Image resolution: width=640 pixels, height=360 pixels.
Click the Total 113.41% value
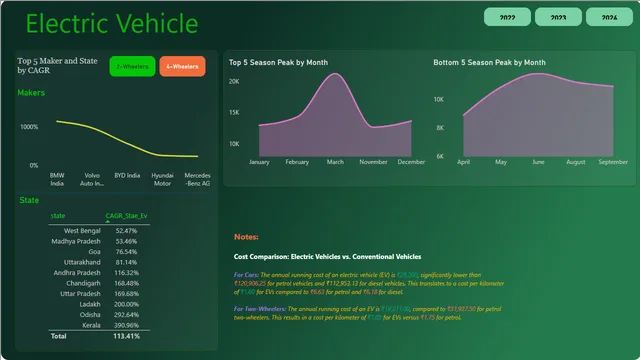(127, 336)
